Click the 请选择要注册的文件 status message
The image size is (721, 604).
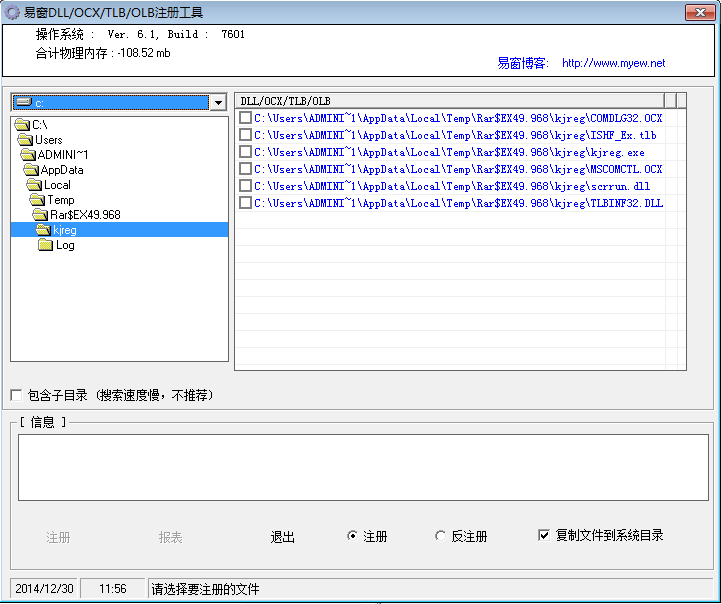[206, 589]
